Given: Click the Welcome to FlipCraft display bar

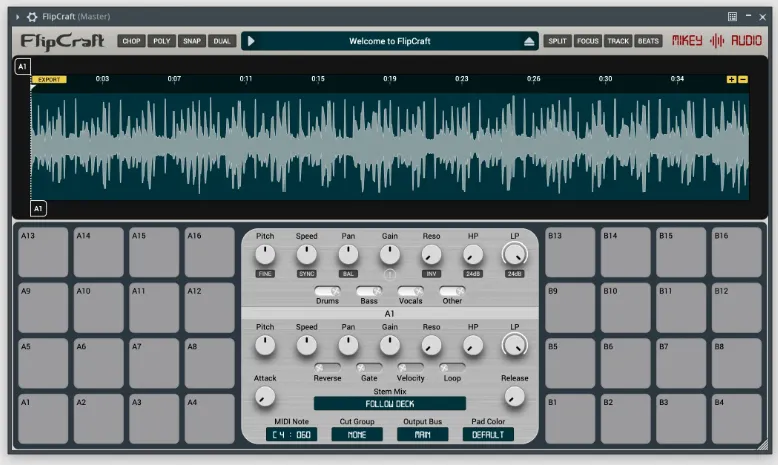Looking at the screenshot, I should pos(390,41).
